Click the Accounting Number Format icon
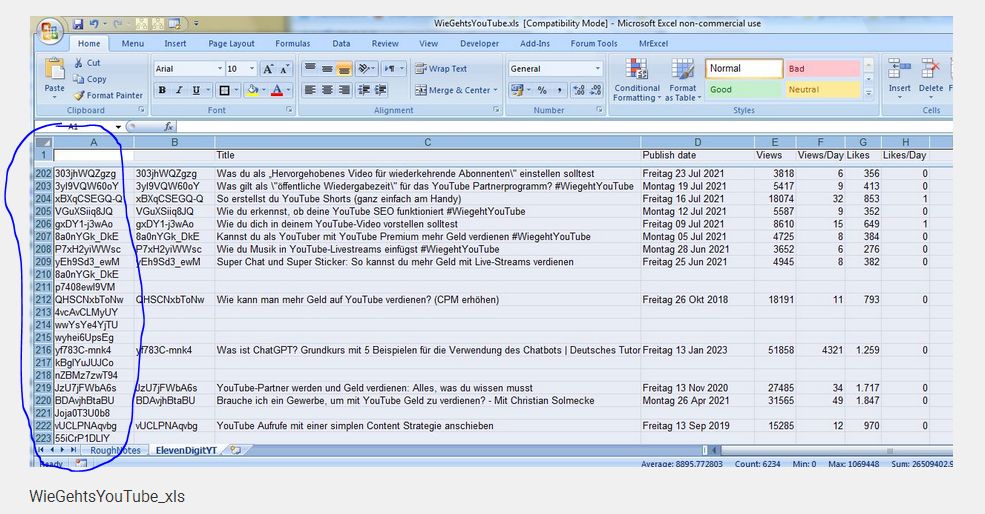Viewport: 985px width, 514px height. pos(516,90)
